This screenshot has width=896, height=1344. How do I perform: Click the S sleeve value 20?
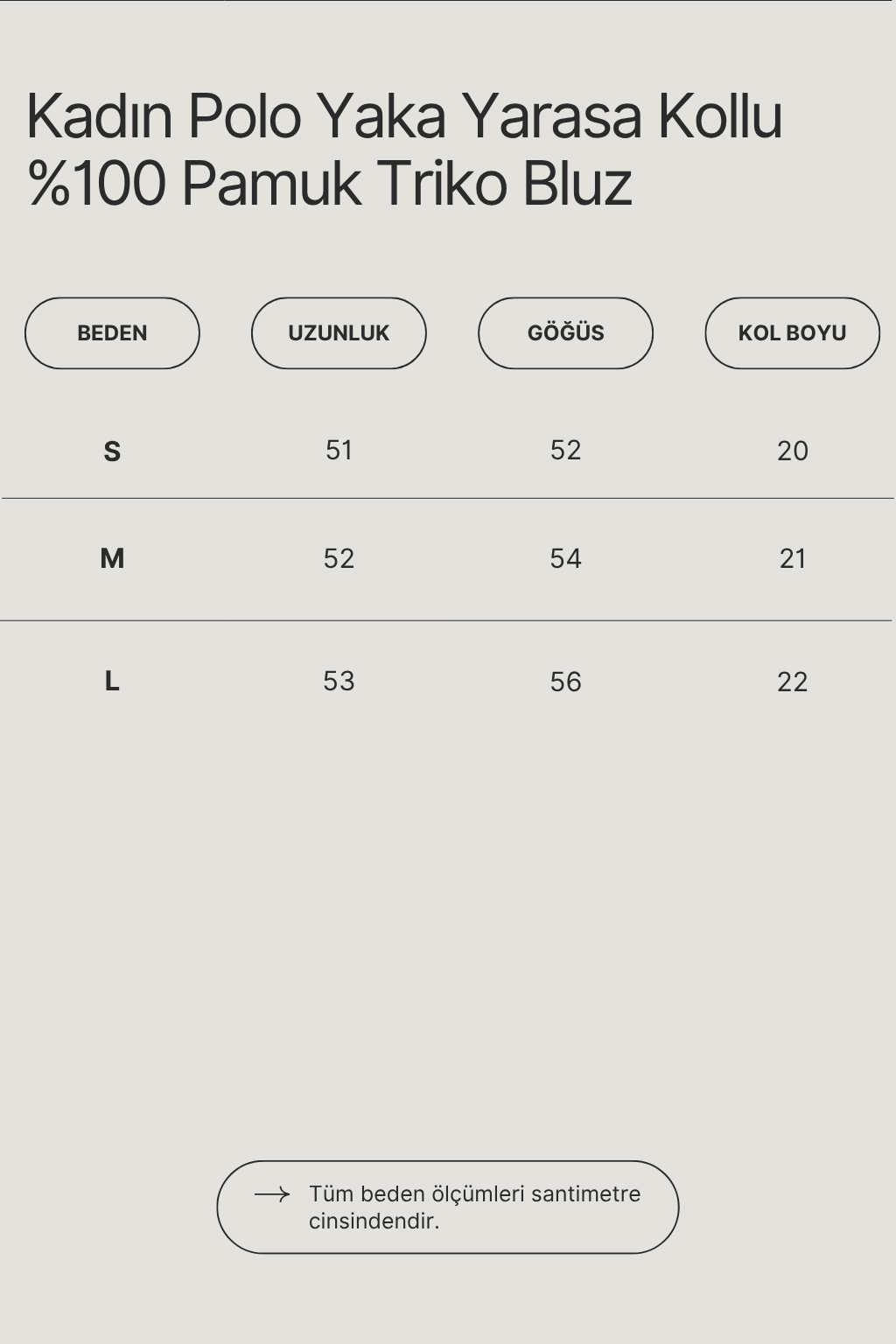click(792, 451)
